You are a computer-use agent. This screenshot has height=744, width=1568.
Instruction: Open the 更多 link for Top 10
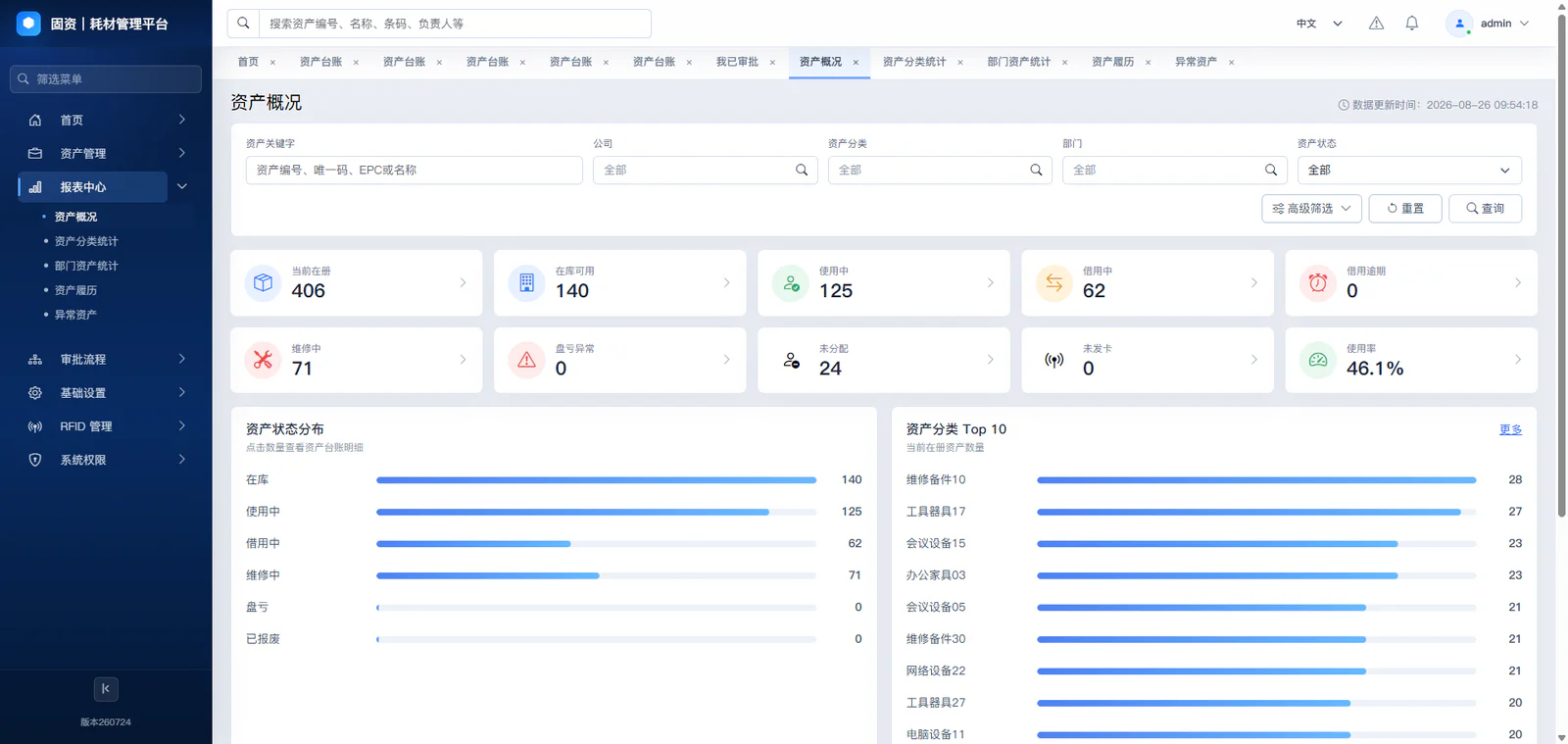pyautogui.click(x=1510, y=429)
